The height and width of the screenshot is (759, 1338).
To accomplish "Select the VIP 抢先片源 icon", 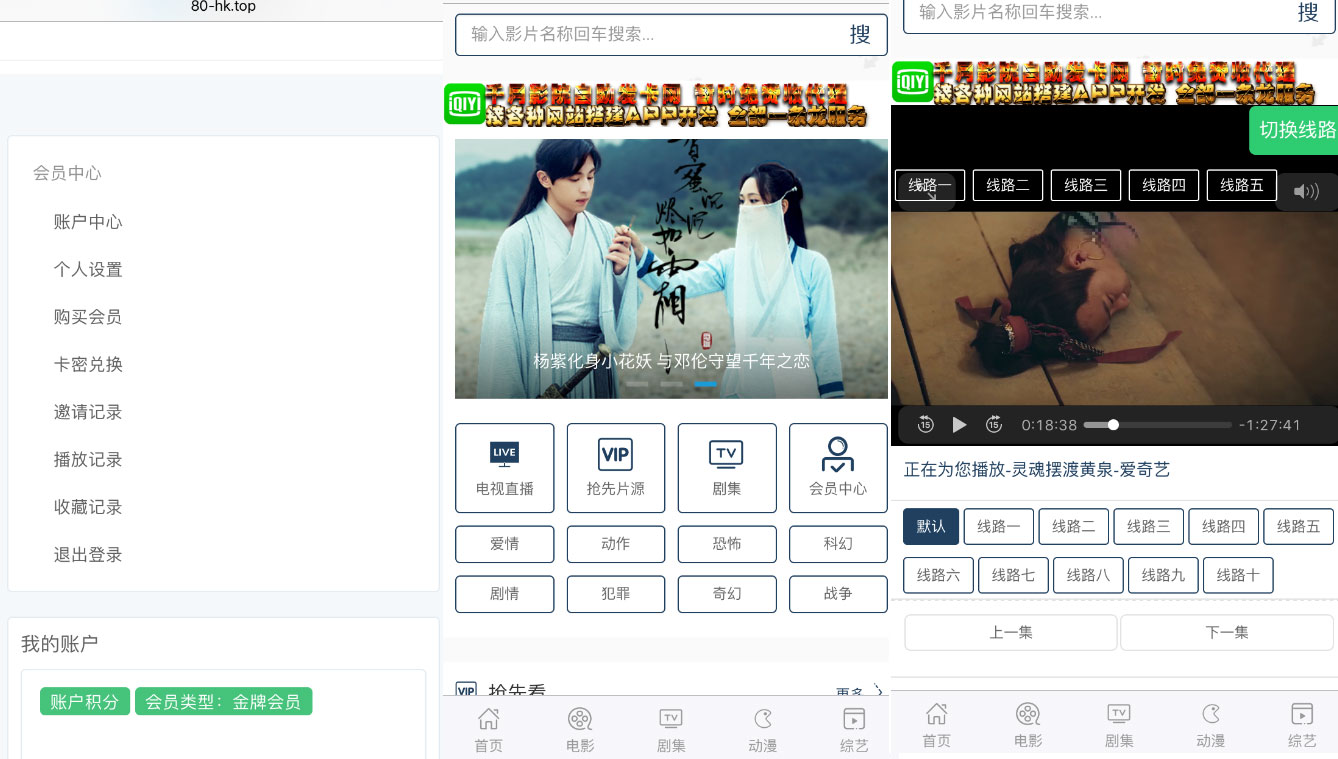I will pos(615,454).
